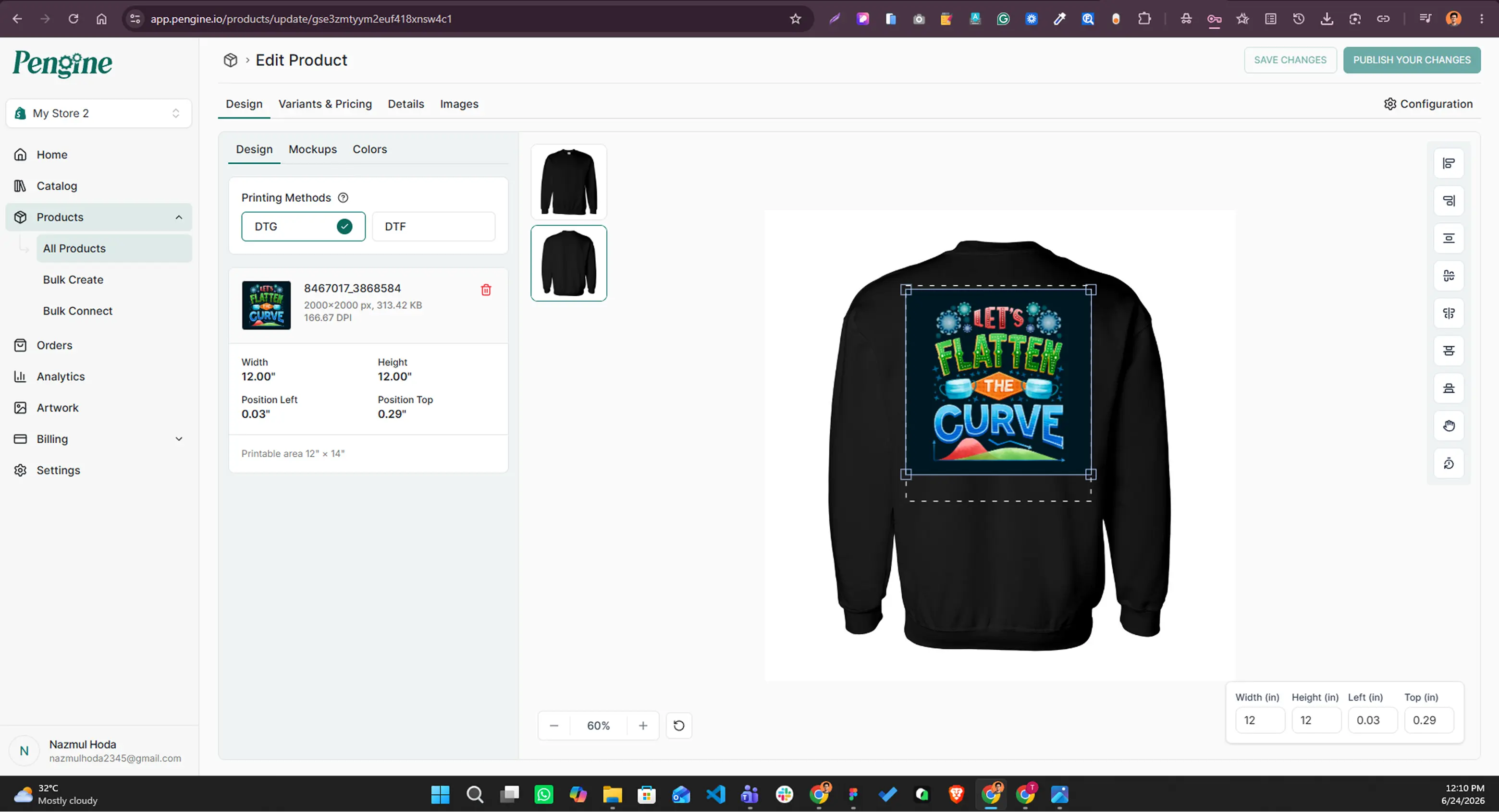This screenshot has width=1499, height=812.
Task: Click the seventh alignment icon just above the hand tool
Action: click(1449, 388)
